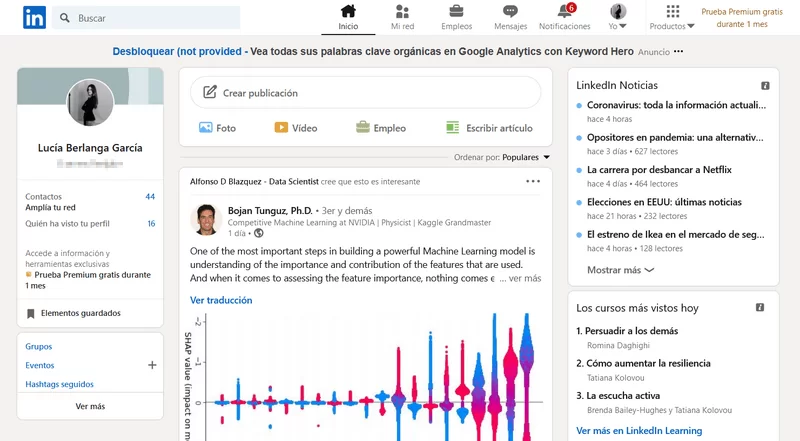Go to the LinkedIn home logo
Viewport: 800px width, 441px height.
(x=34, y=18)
